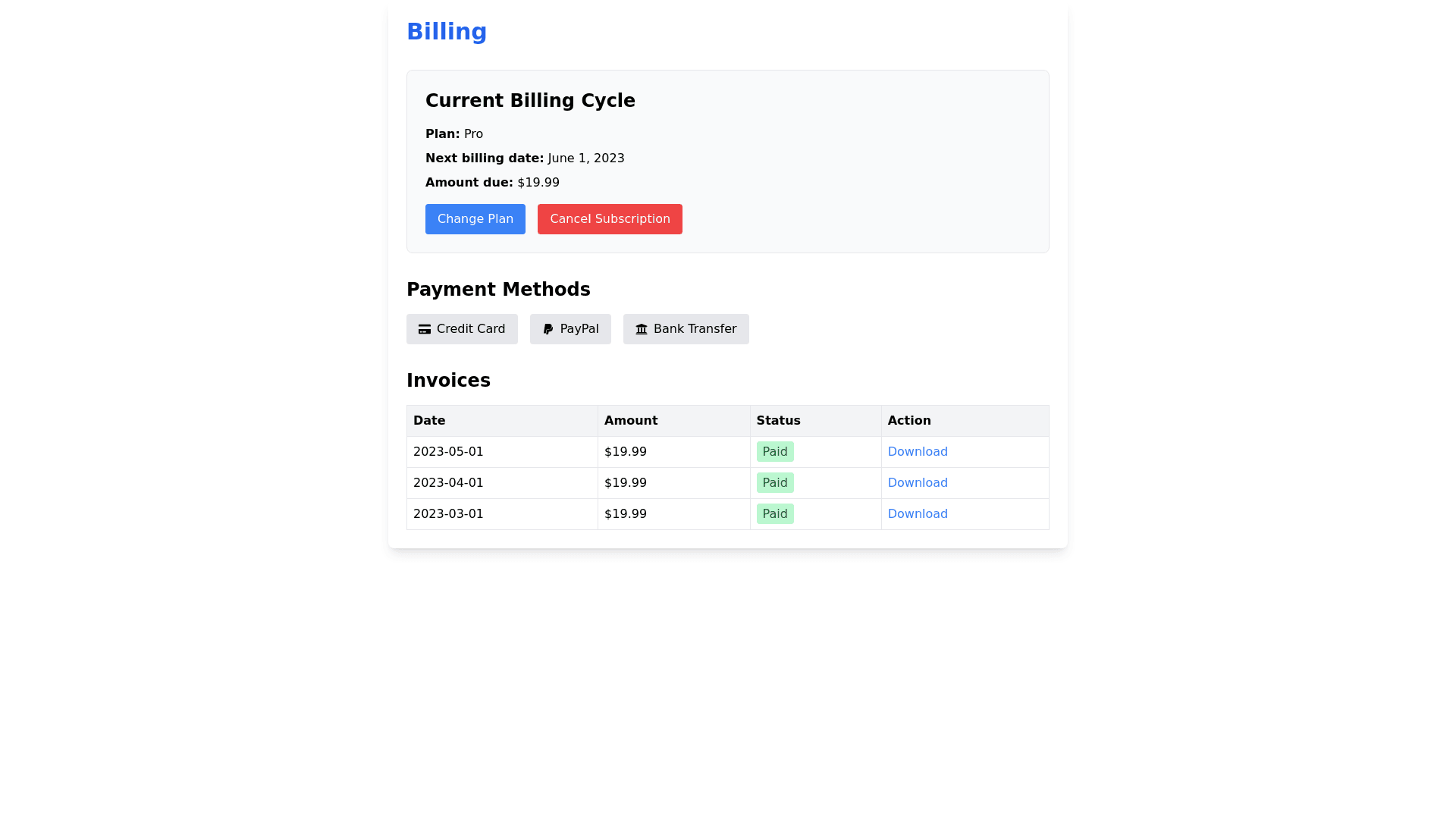1456x819 pixels.
Task: Download the 2023-04-01 invoice
Action: (918, 483)
